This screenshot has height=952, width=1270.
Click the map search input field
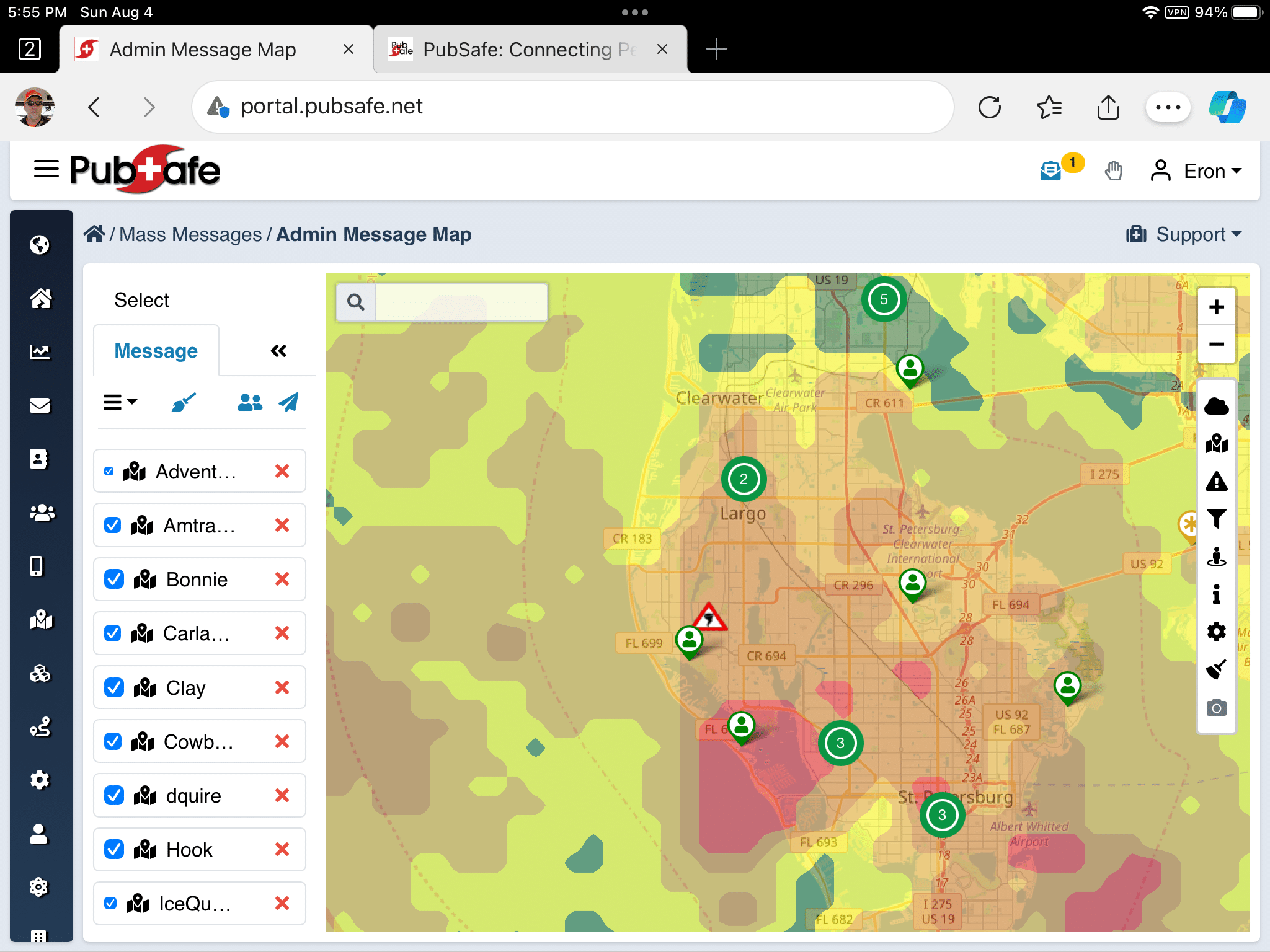(x=461, y=302)
